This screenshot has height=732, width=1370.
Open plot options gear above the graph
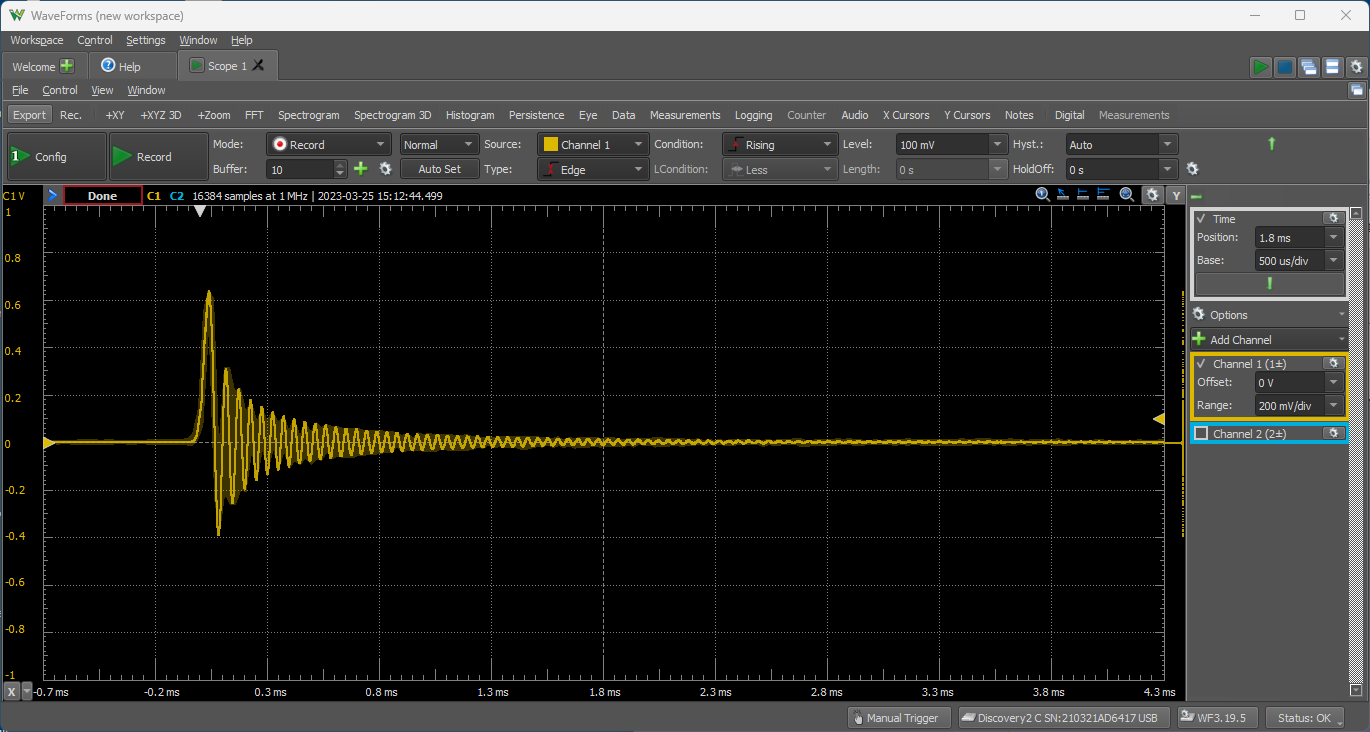click(1152, 195)
